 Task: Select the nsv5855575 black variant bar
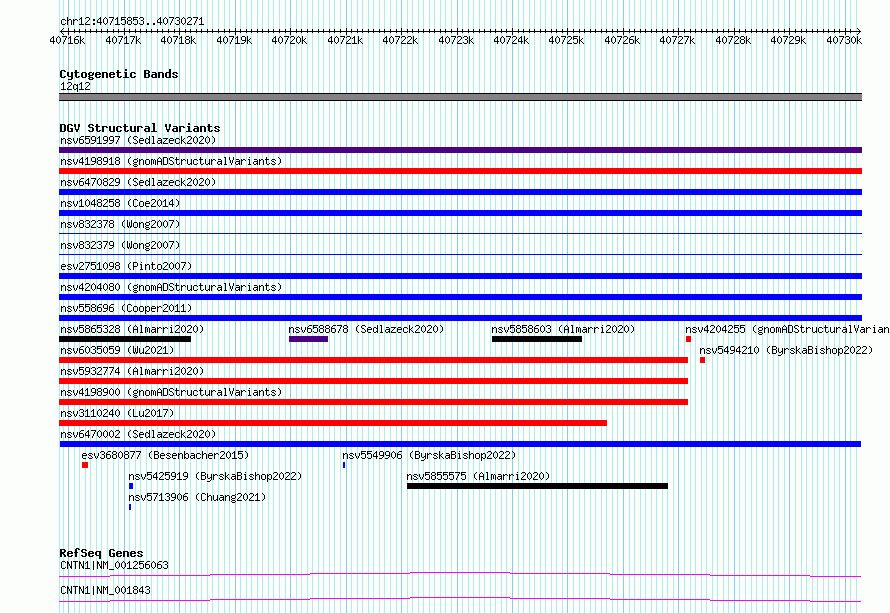click(538, 486)
